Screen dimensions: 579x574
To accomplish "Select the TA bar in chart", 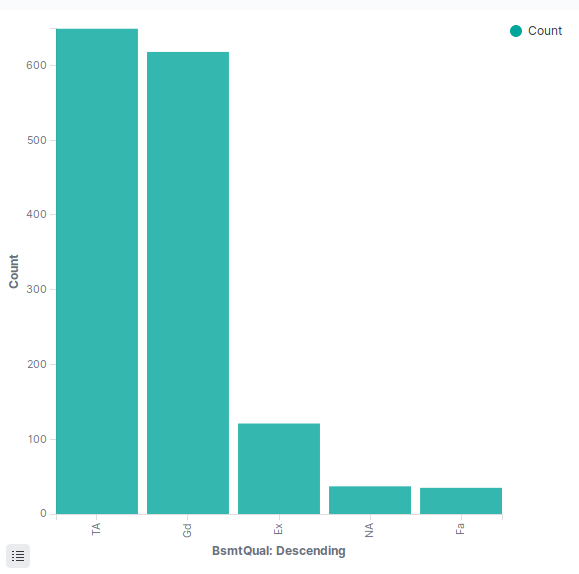I will tap(97, 271).
